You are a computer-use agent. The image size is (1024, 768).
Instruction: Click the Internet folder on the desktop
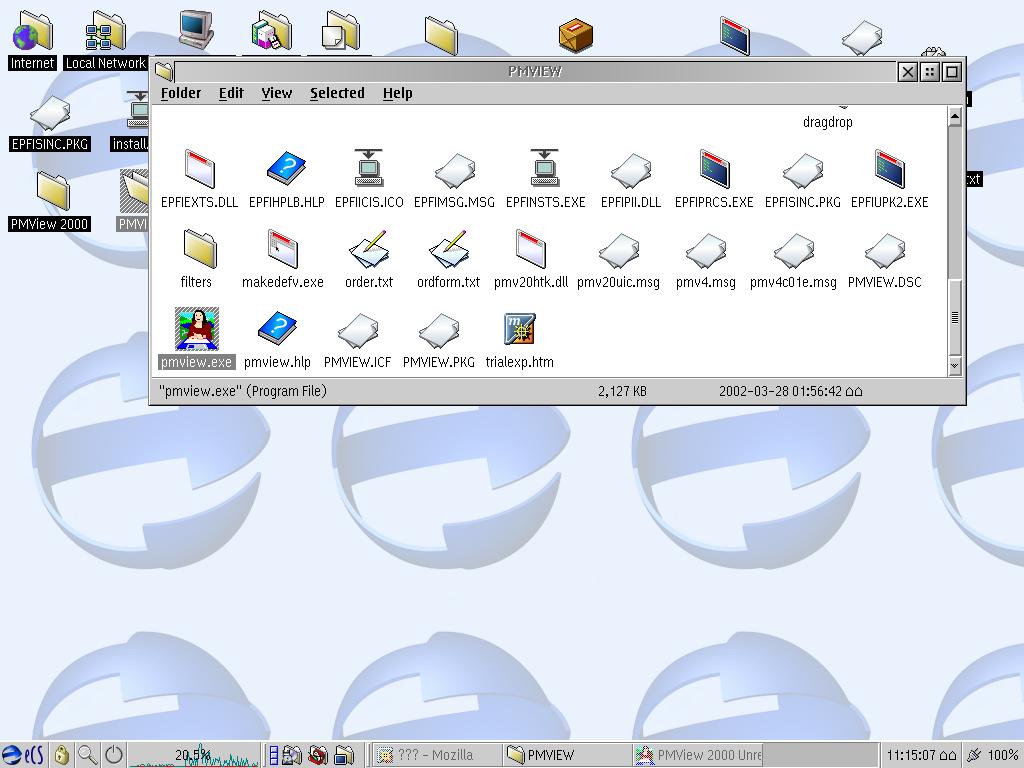(x=32, y=31)
